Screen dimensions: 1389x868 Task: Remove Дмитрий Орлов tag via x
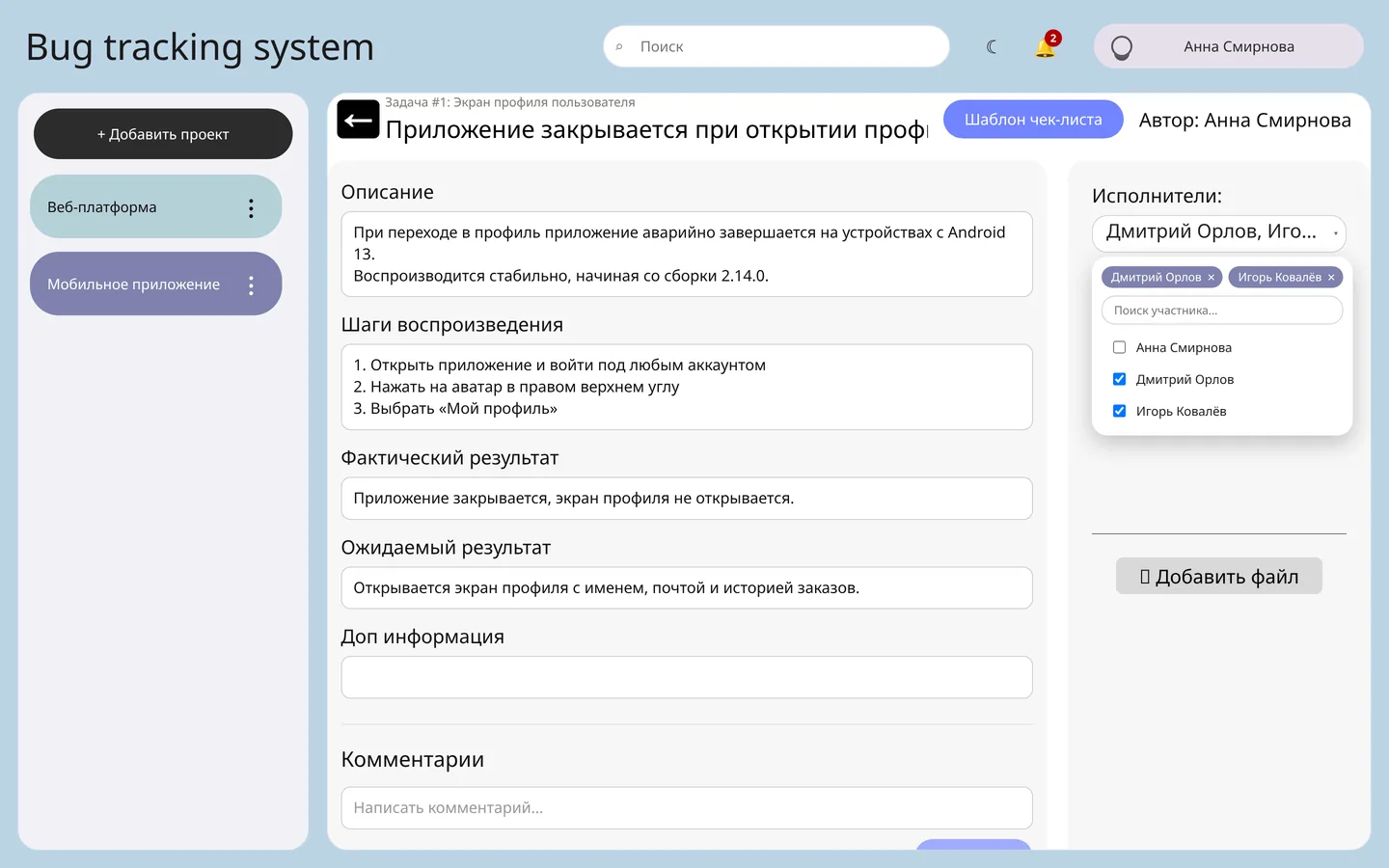point(1212,278)
